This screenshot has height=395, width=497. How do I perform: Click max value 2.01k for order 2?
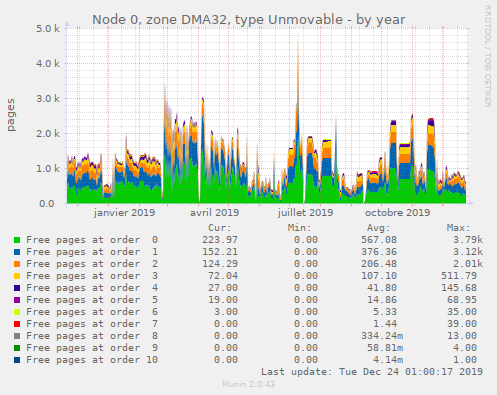coord(468,264)
